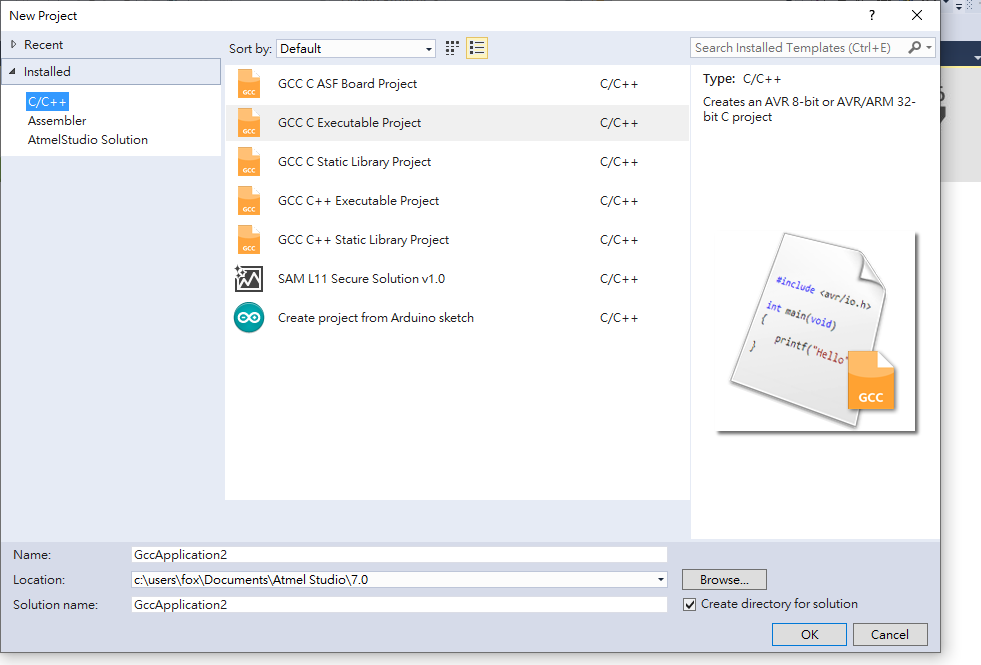981x665 pixels.
Task: Click the Arduino sketch project icon
Action: pos(249,318)
